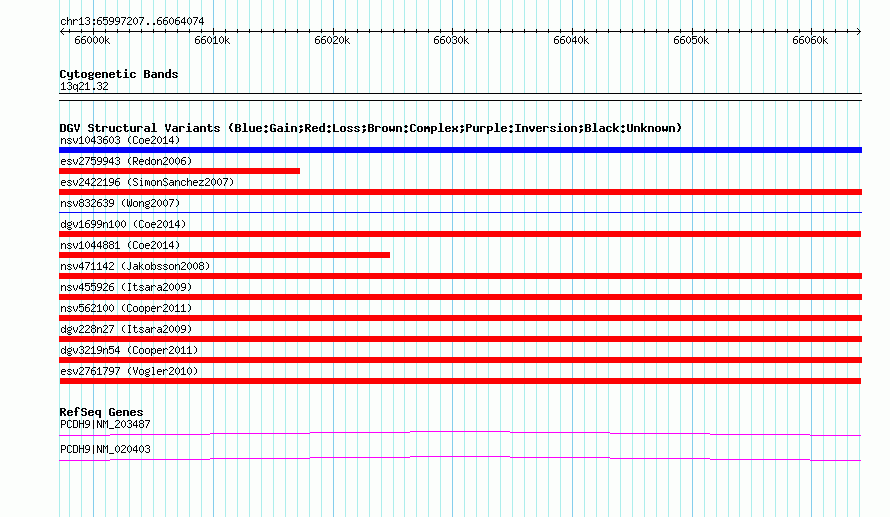Open variant esv2759943 (Redon2006) label
The height and width of the screenshot is (517, 890).
pyautogui.click(x=126, y=161)
